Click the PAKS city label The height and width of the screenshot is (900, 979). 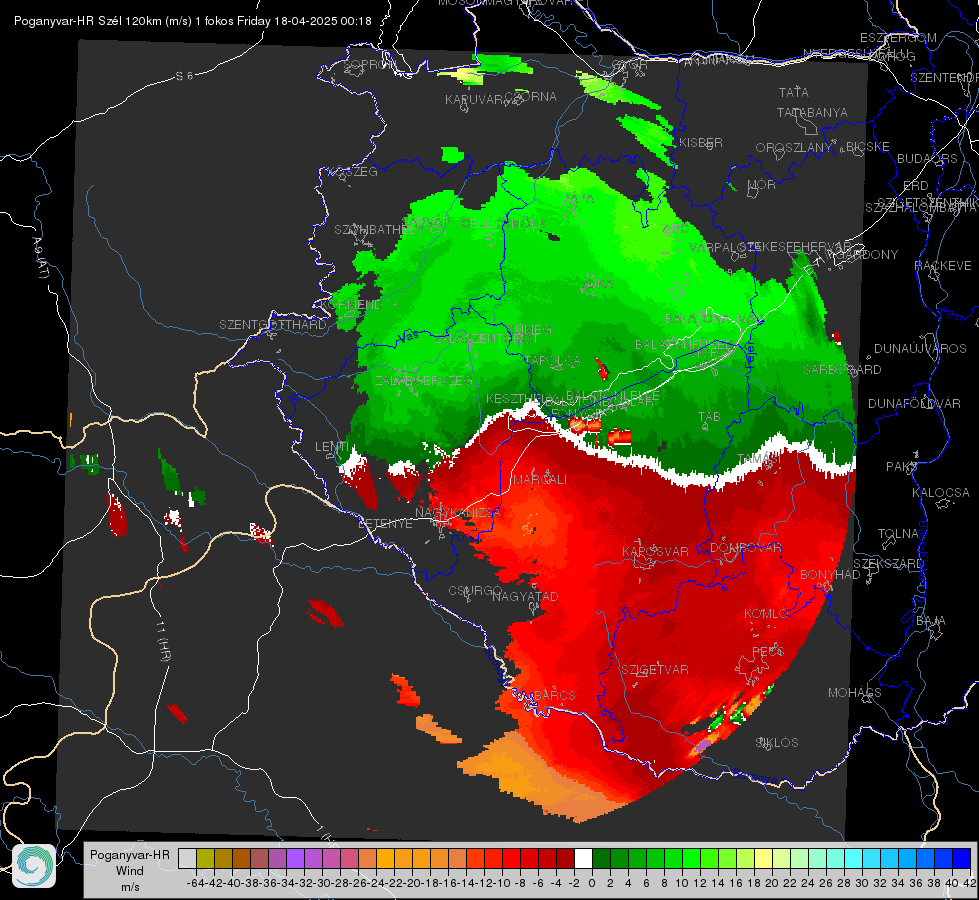coord(902,467)
